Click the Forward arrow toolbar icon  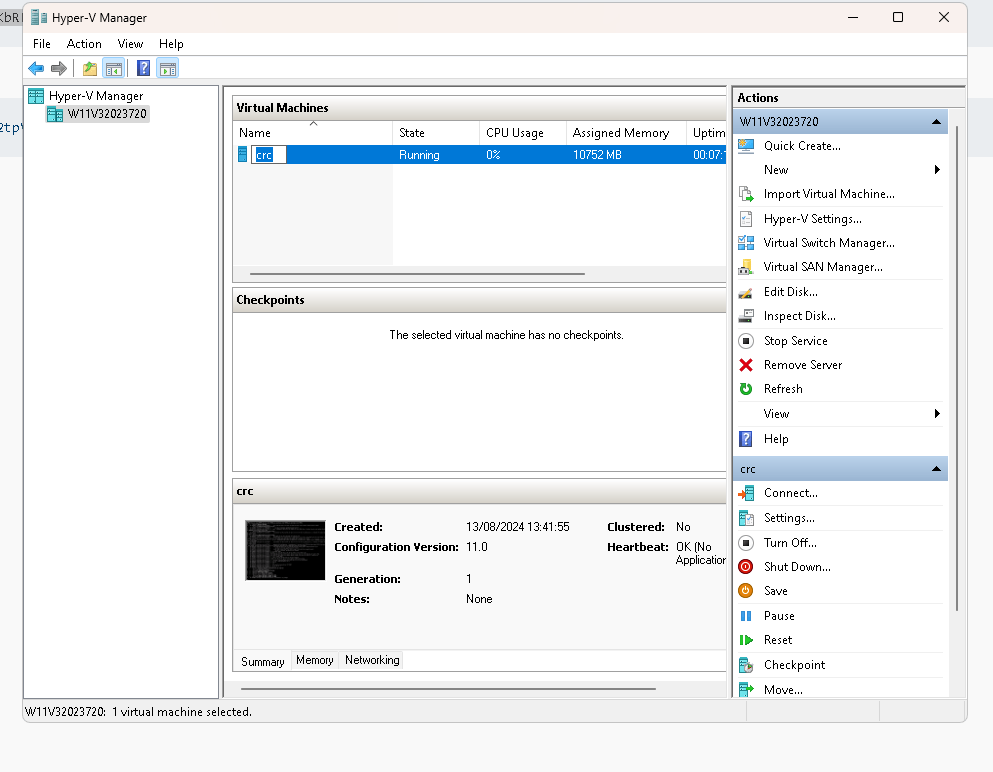[59, 68]
